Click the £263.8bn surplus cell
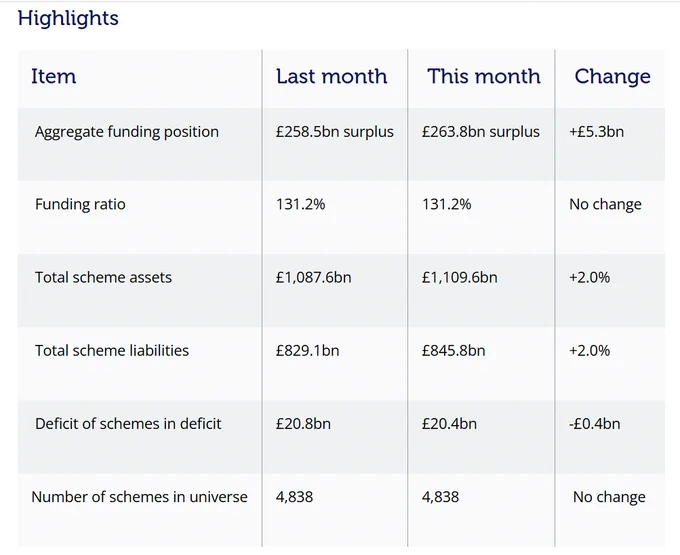680x555 pixels. click(x=481, y=132)
